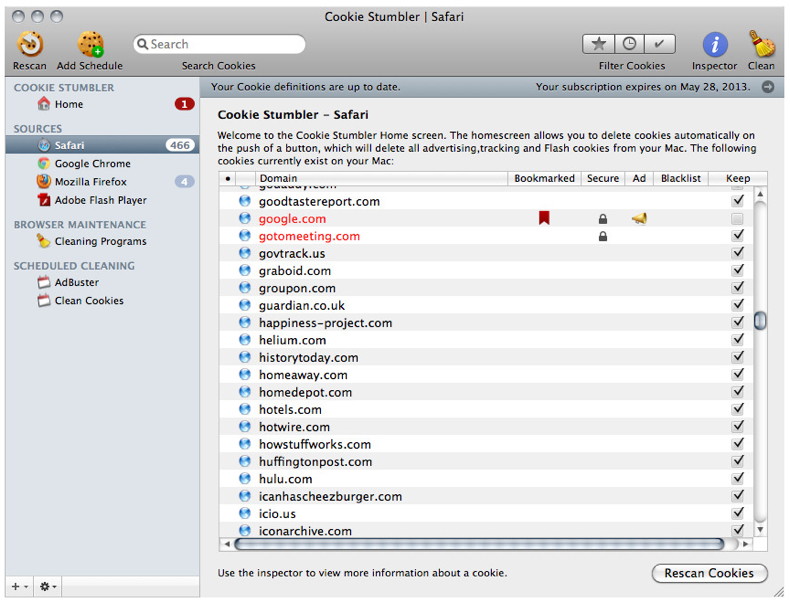The image size is (790, 603).
Task: Click the Clean broom icon
Action: (761, 44)
